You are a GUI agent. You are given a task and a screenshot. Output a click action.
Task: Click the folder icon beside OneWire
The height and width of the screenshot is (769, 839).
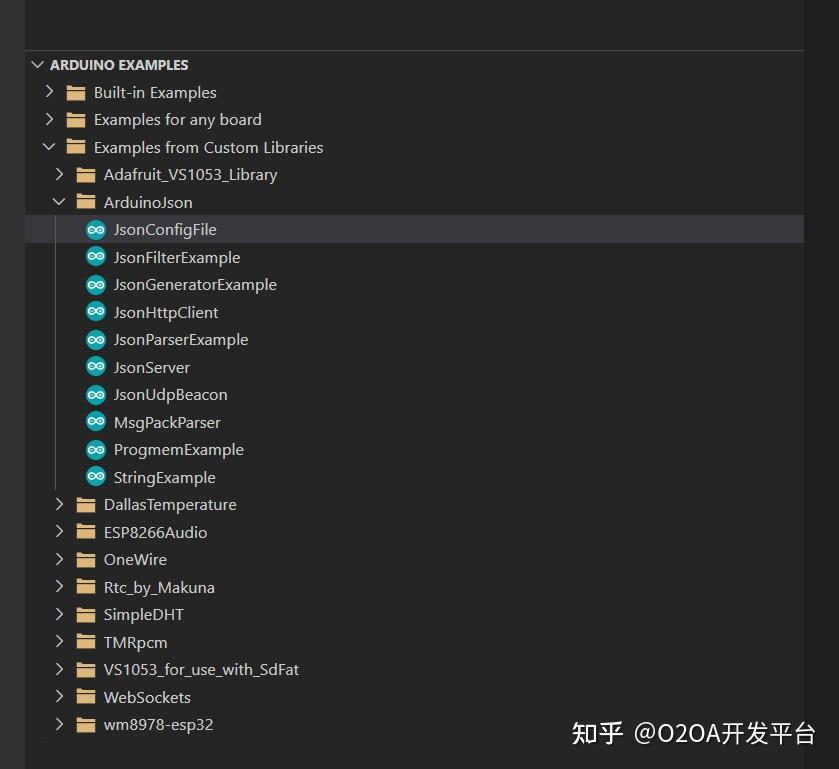click(86, 560)
